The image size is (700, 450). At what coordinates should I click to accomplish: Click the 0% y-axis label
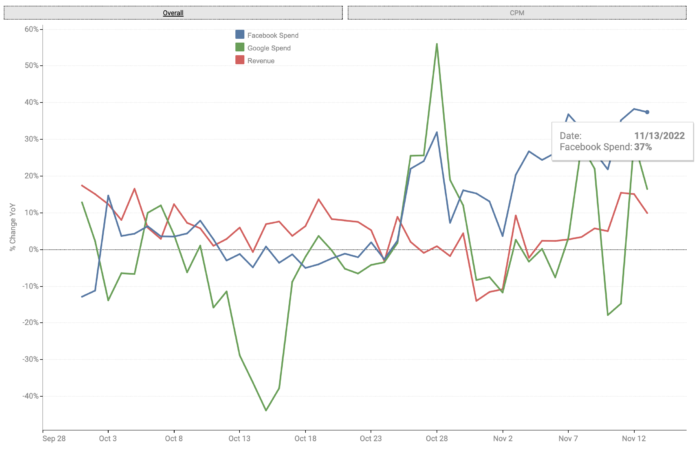[x=33, y=250]
